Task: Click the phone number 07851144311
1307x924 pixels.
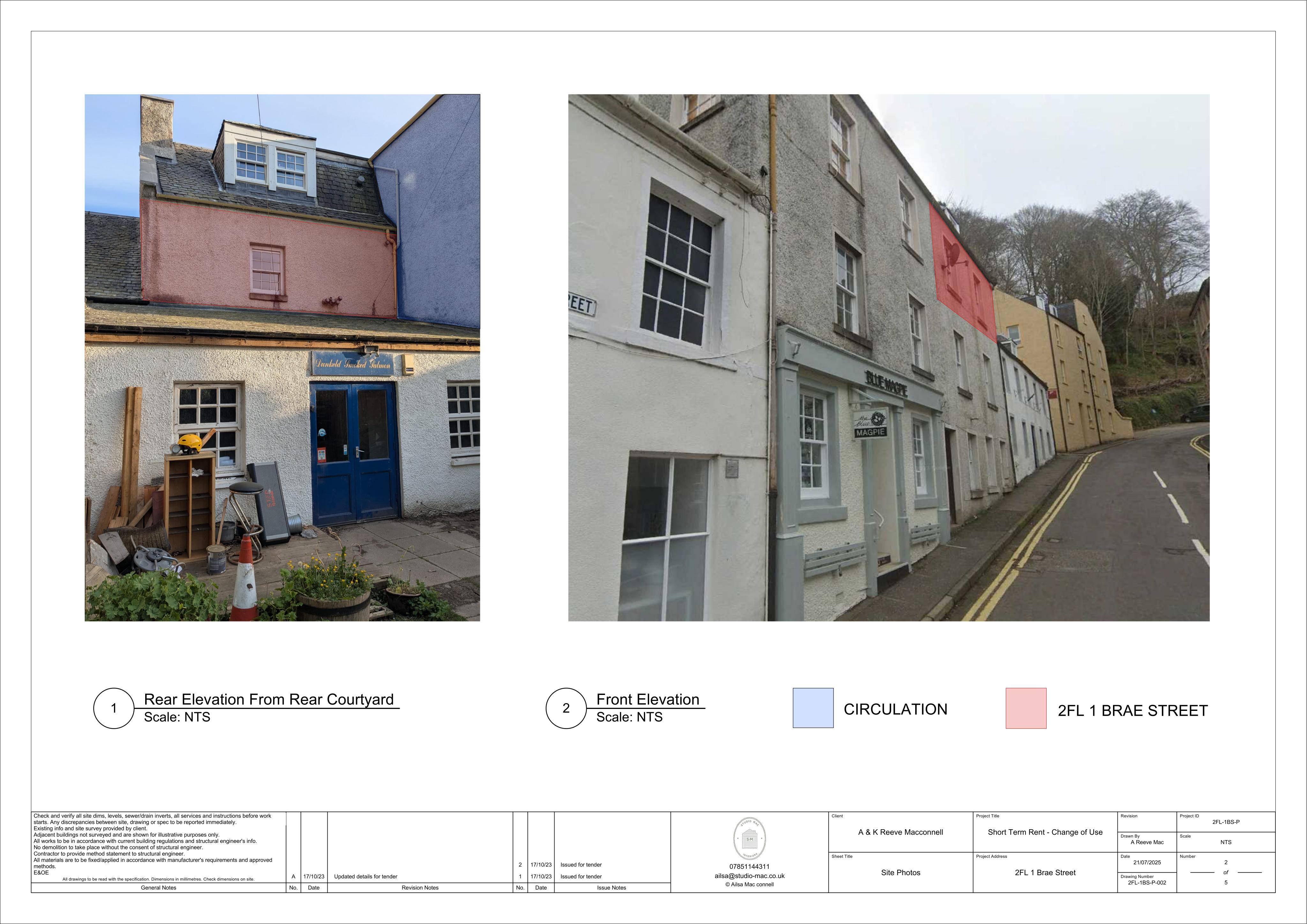Action: [x=749, y=867]
